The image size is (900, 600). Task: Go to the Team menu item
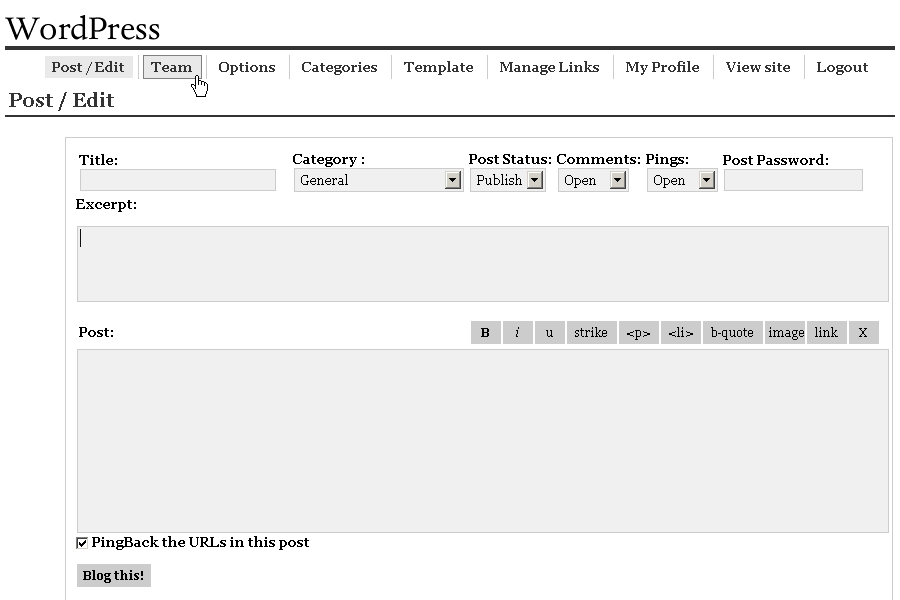[171, 67]
